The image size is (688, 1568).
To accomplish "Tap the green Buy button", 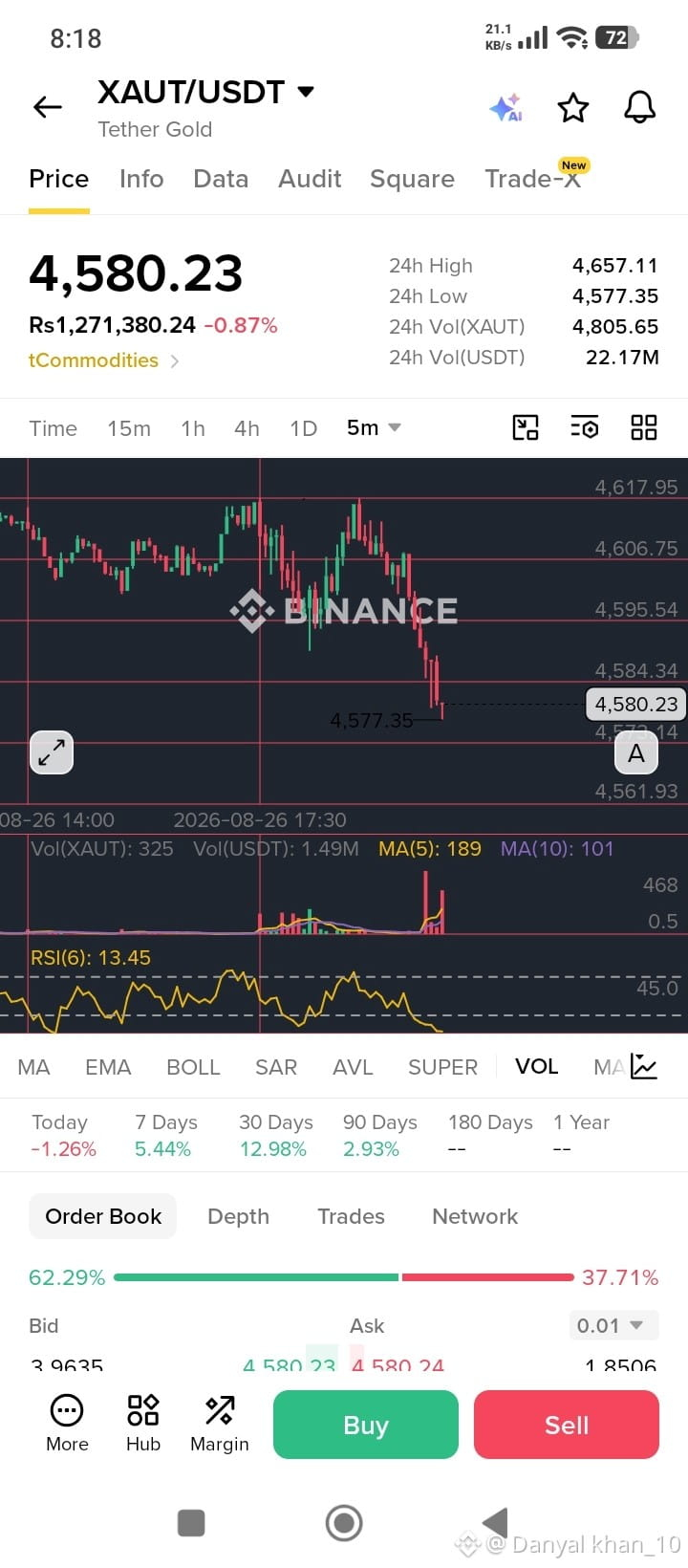I will click(x=366, y=1425).
